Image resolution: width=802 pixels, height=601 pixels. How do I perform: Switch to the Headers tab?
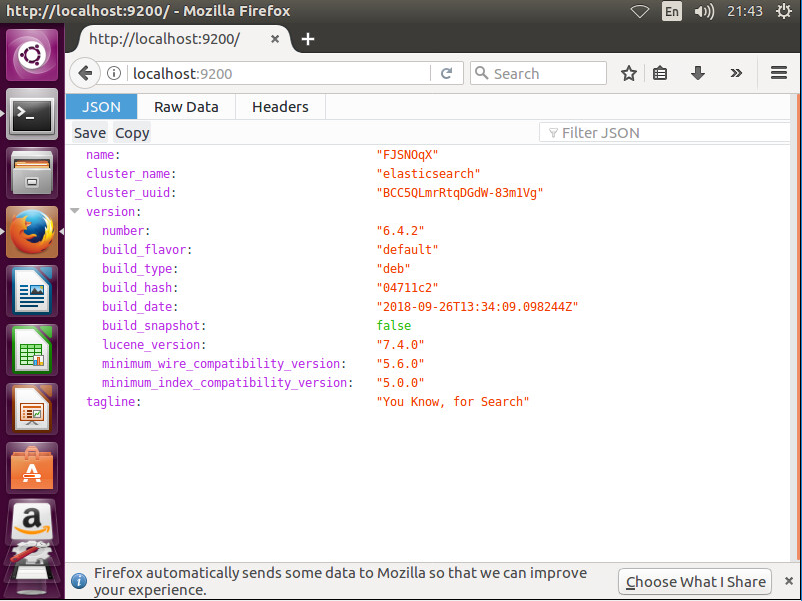[280, 106]
